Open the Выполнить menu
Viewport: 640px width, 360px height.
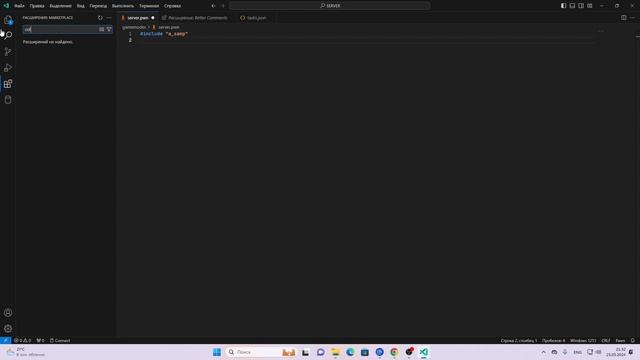click(x=123, y=6)
